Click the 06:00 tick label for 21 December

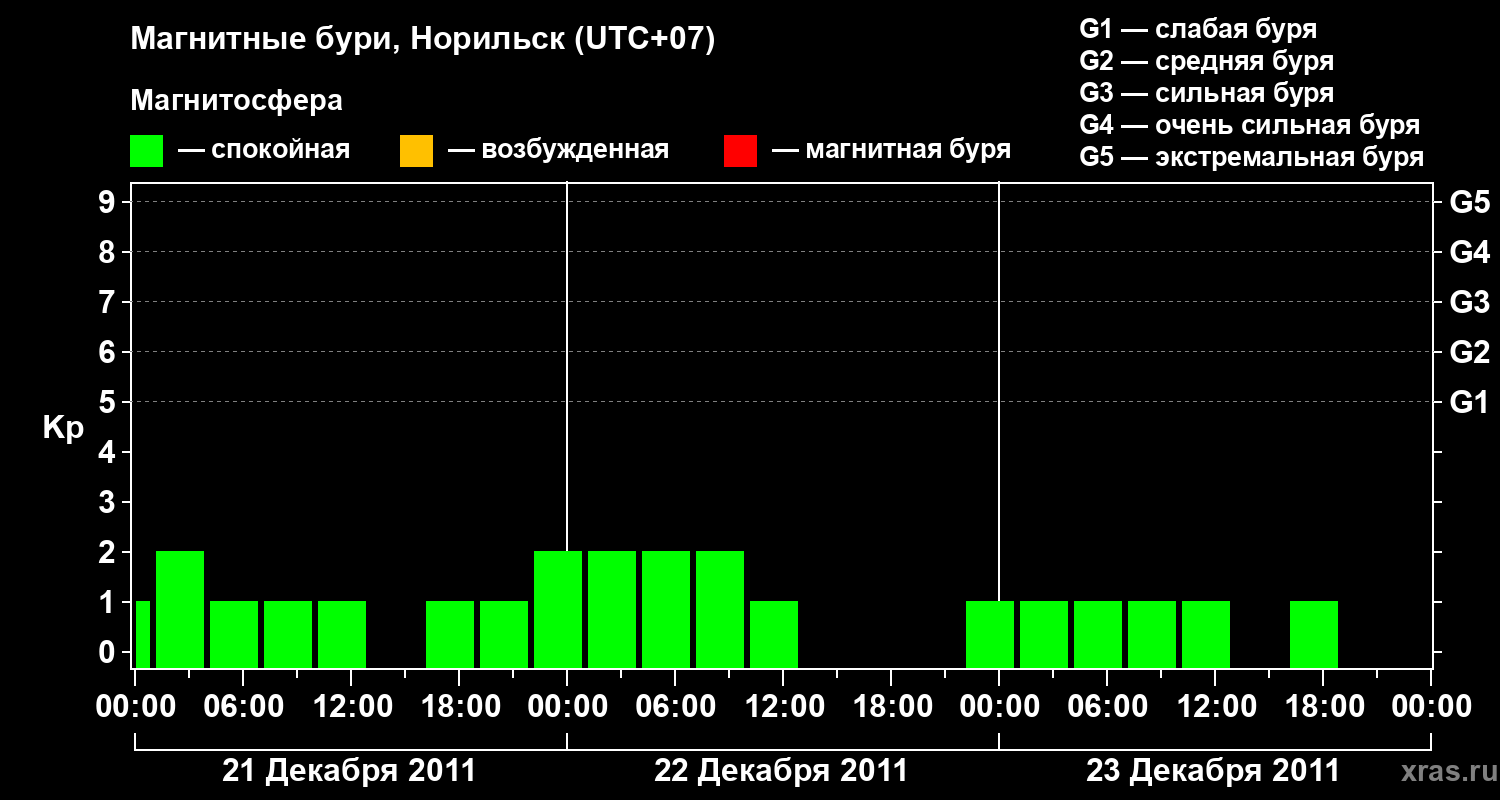243,706
